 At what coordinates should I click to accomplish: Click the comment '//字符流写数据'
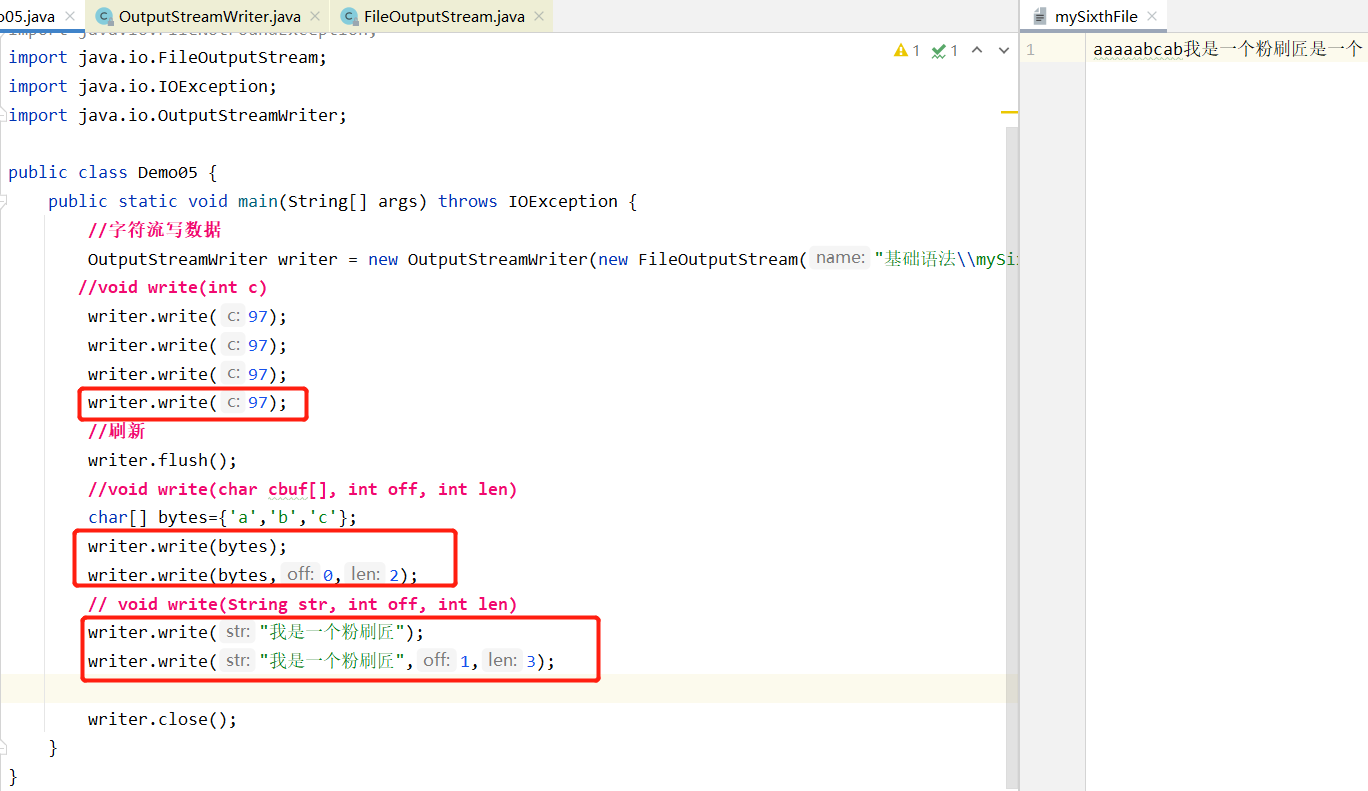click(x=155, y=230)
